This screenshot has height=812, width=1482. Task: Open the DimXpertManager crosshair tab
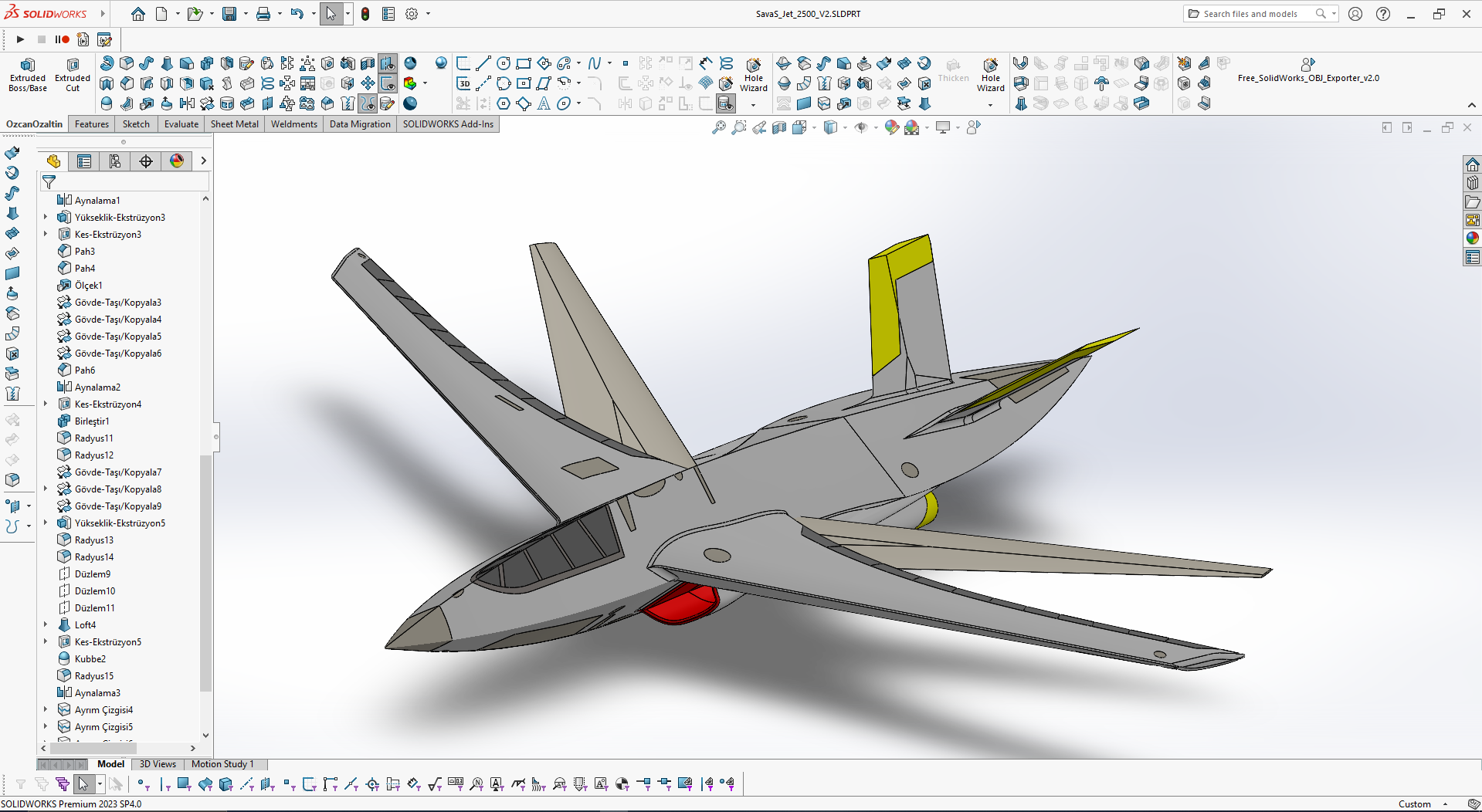[x=146, y=161]
